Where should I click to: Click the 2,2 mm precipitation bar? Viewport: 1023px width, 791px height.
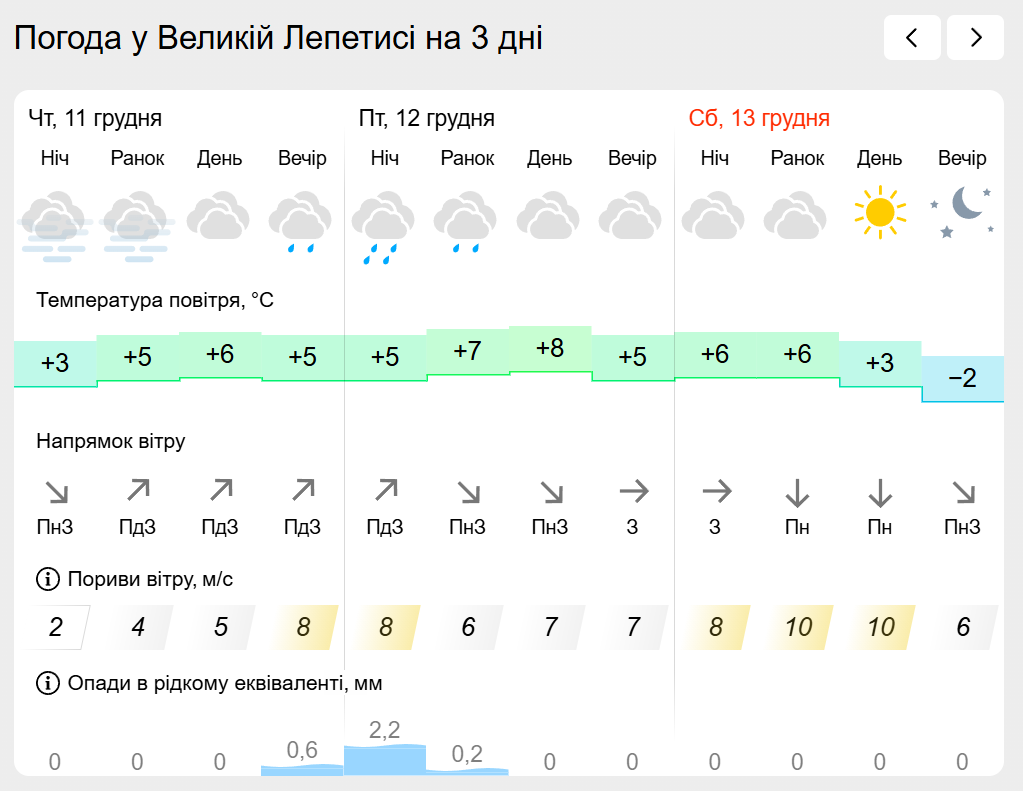pos(385,758)
